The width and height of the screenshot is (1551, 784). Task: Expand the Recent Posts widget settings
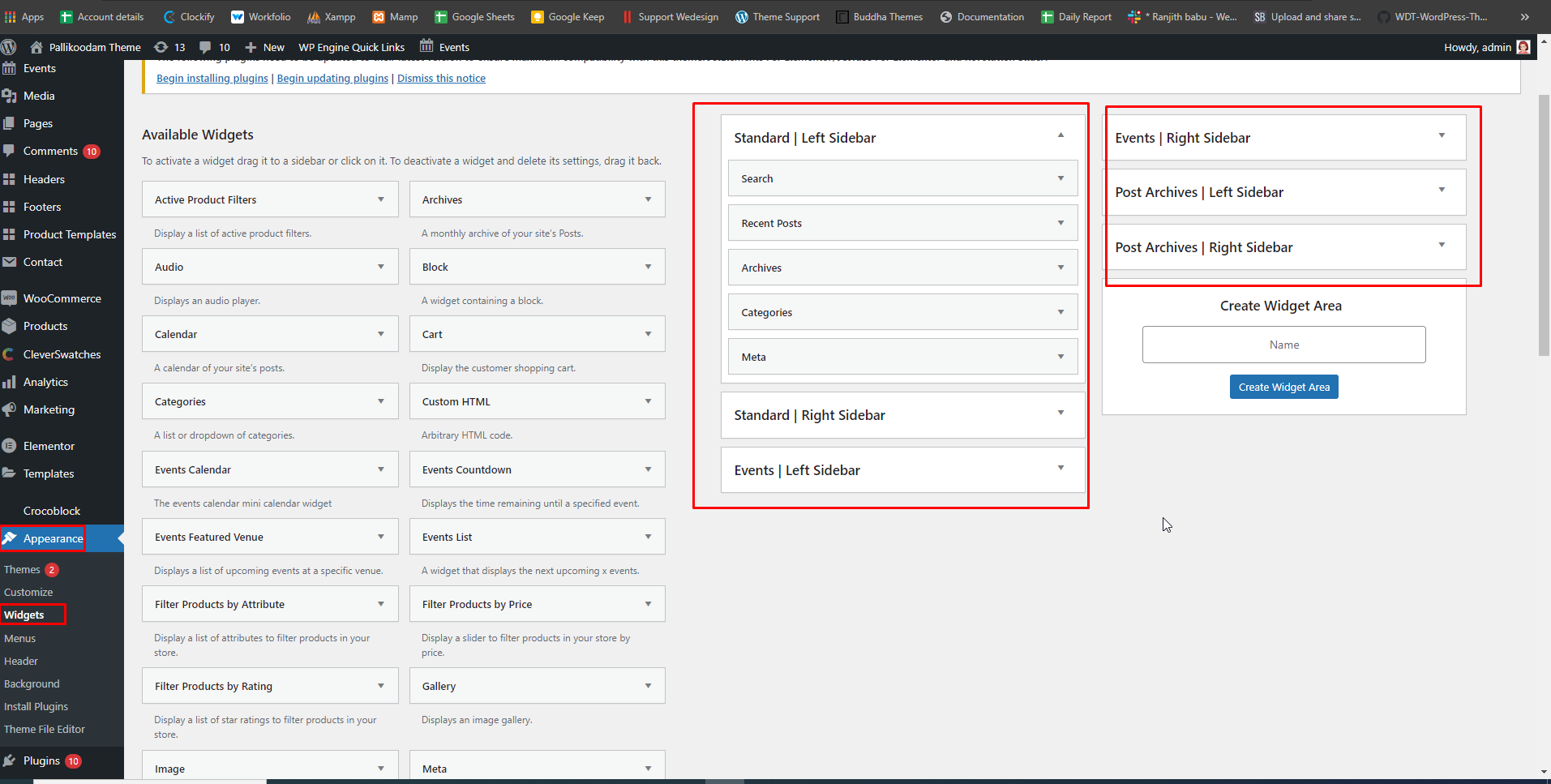(x=1060, y=223)
